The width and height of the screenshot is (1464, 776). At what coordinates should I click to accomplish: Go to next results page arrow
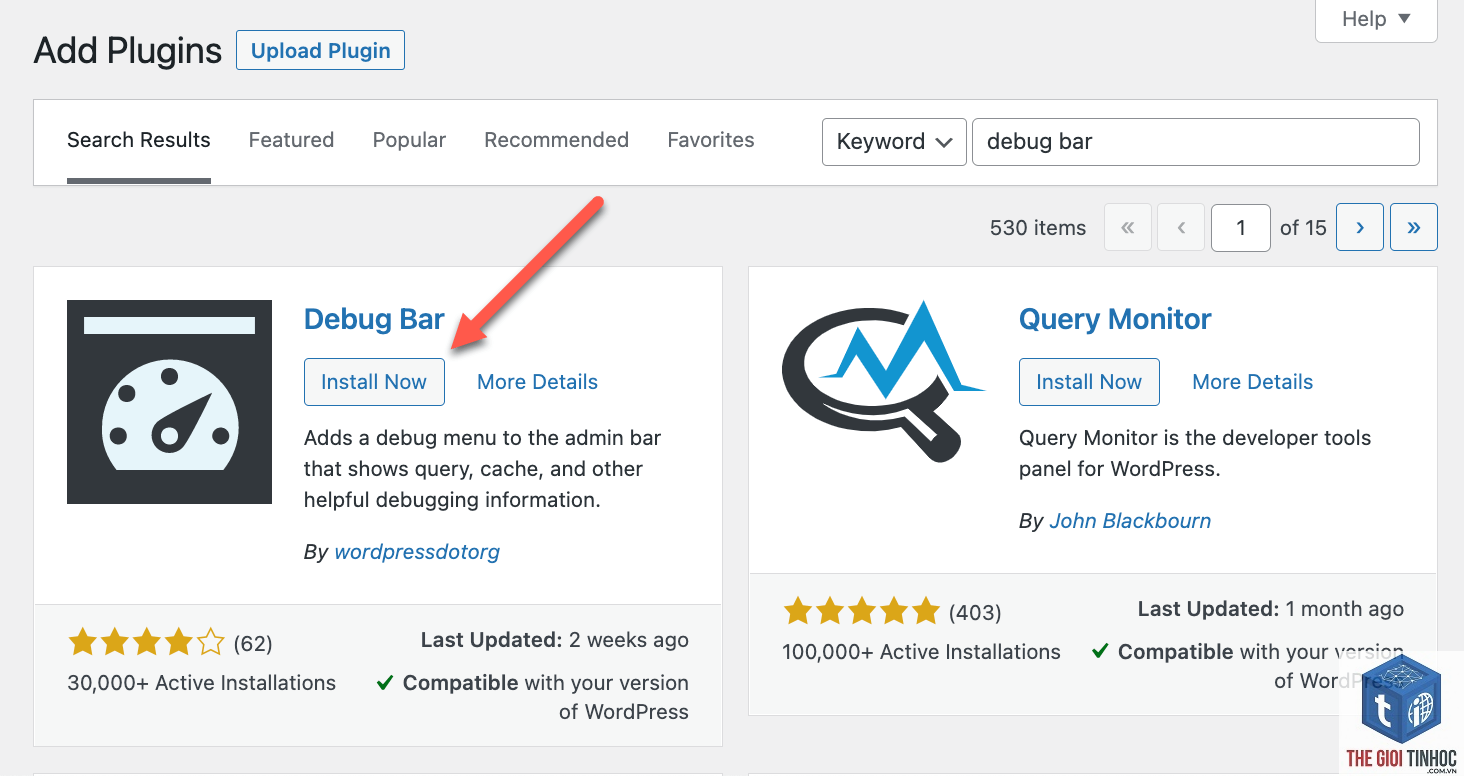point(1359,227)
